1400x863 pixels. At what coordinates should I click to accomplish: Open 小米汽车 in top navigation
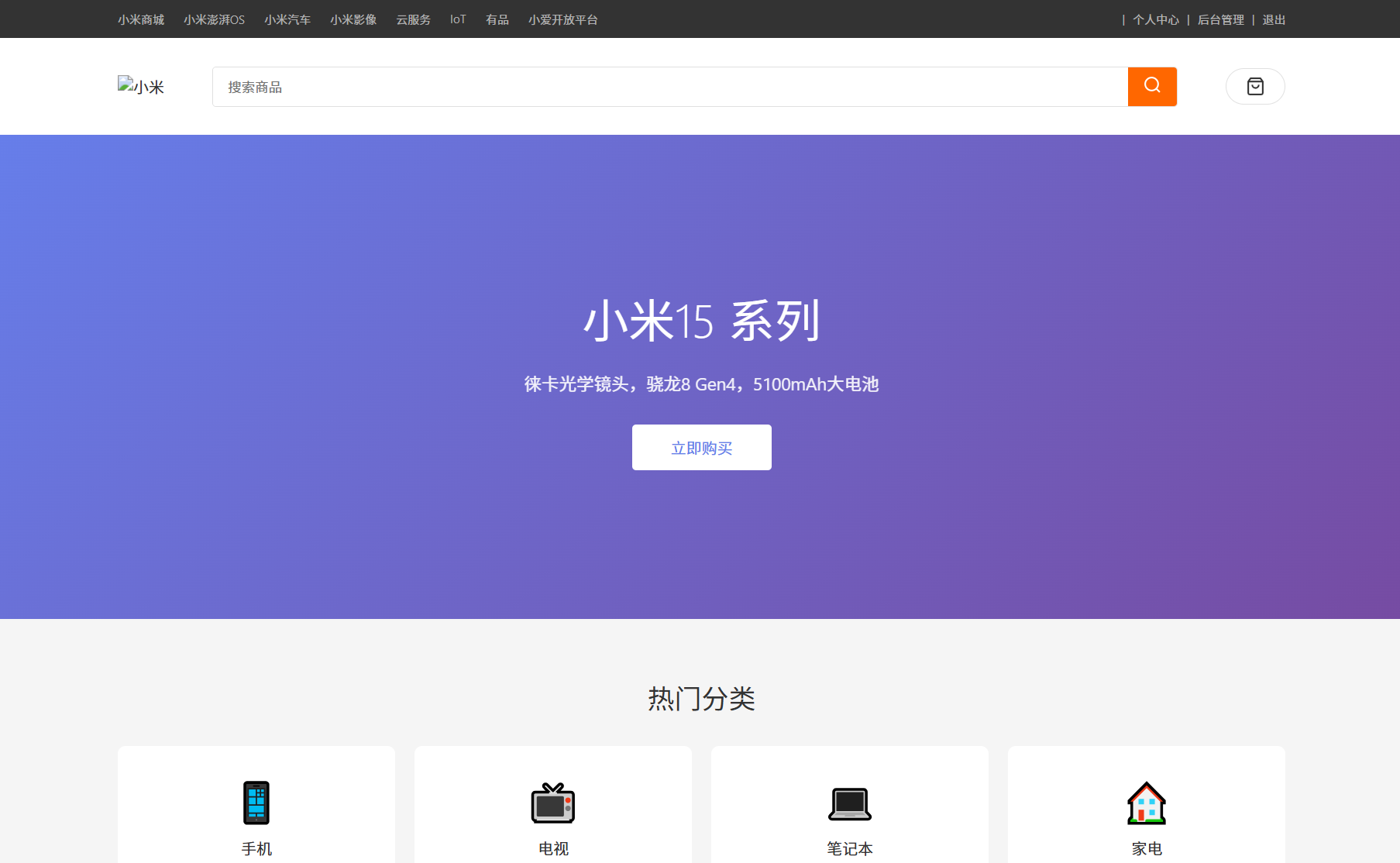click(287, 19)
